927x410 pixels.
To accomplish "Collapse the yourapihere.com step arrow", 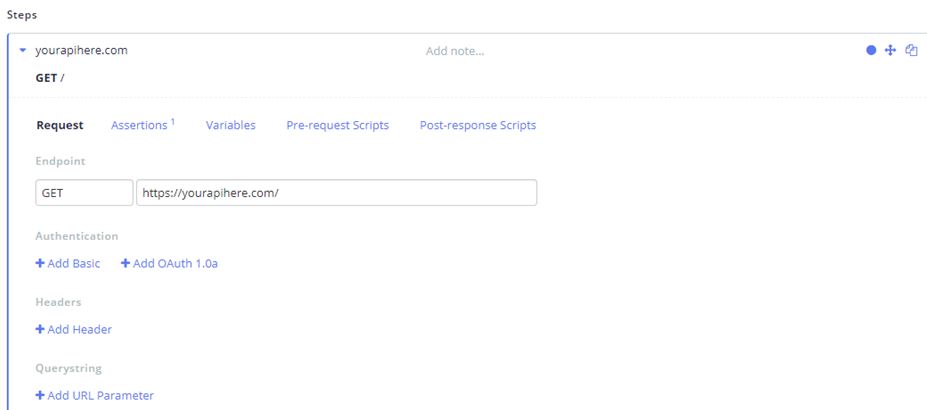I will (23, 51).
